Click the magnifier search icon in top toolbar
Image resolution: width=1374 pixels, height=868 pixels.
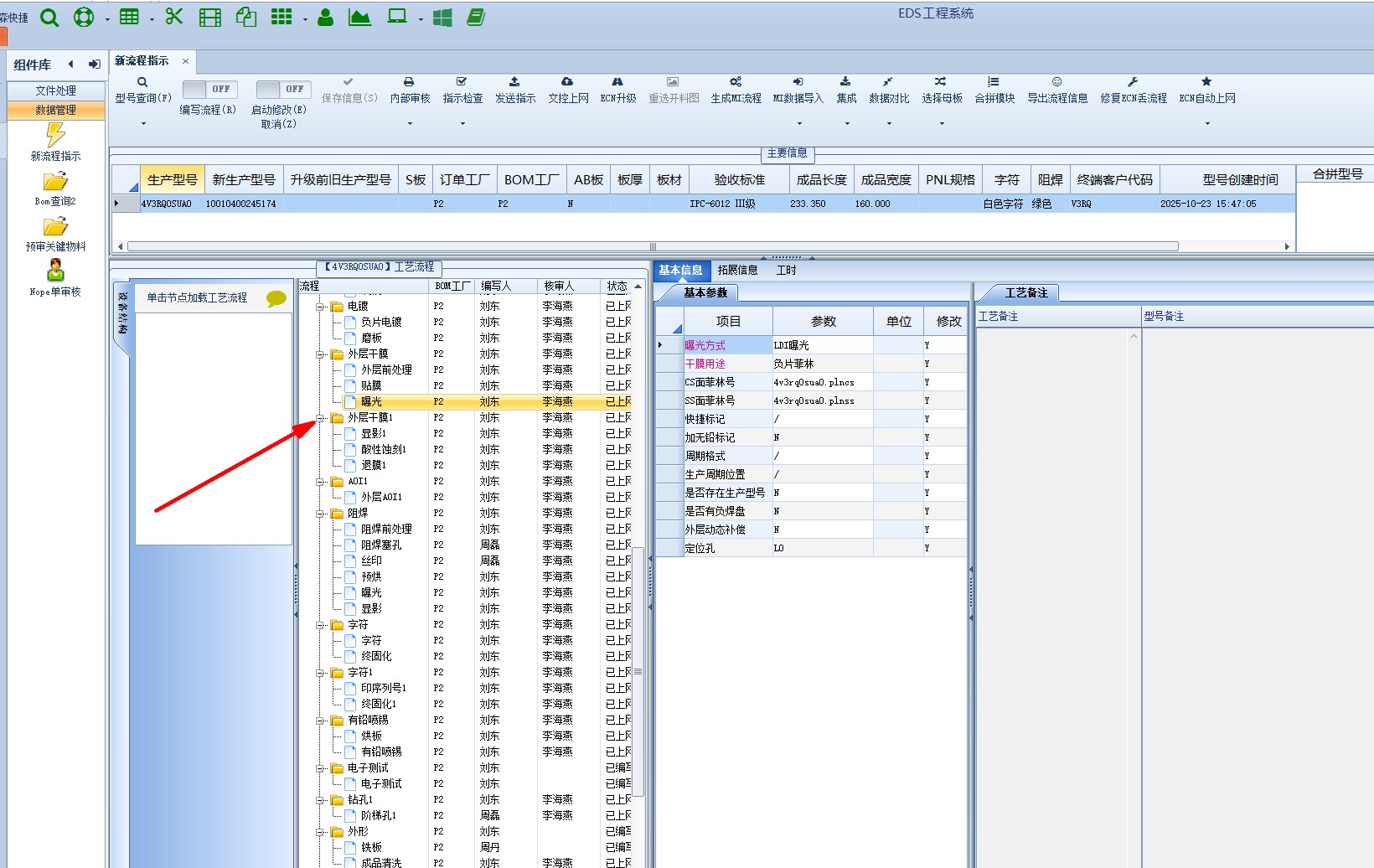49,17
